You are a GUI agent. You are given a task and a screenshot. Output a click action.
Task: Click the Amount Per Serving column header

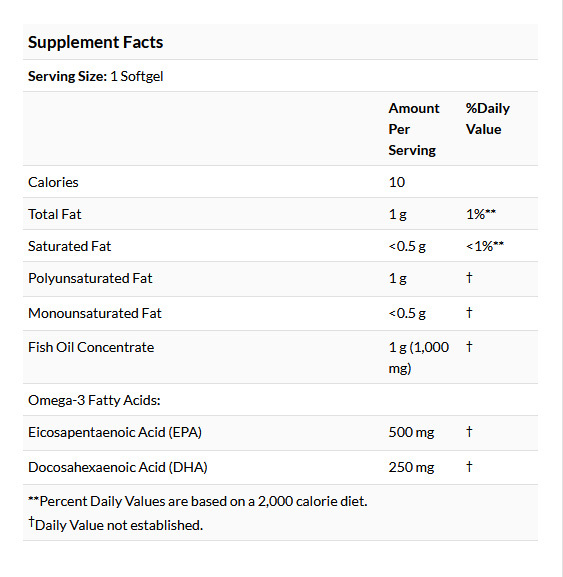[414, 129]
